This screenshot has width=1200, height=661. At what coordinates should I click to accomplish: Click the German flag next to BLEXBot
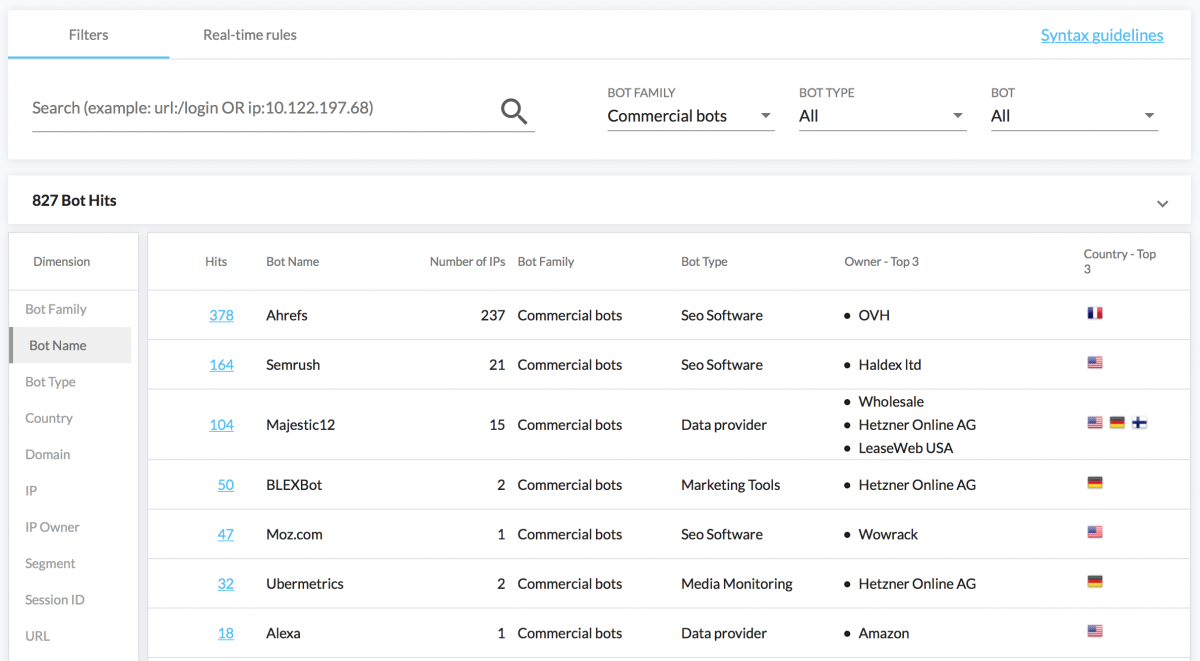click(1095, 482)
